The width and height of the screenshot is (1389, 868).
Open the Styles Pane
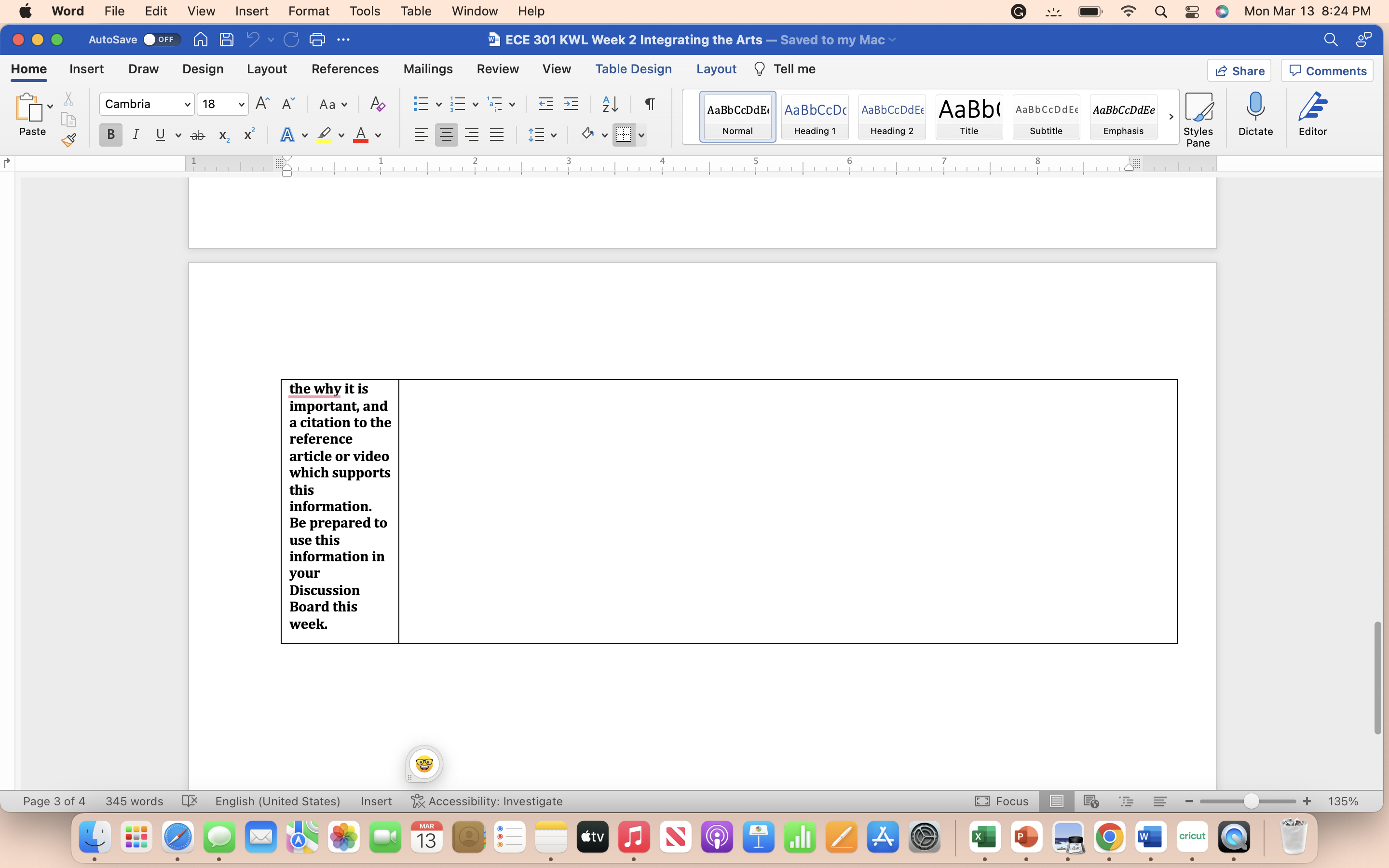(1199, 115)
